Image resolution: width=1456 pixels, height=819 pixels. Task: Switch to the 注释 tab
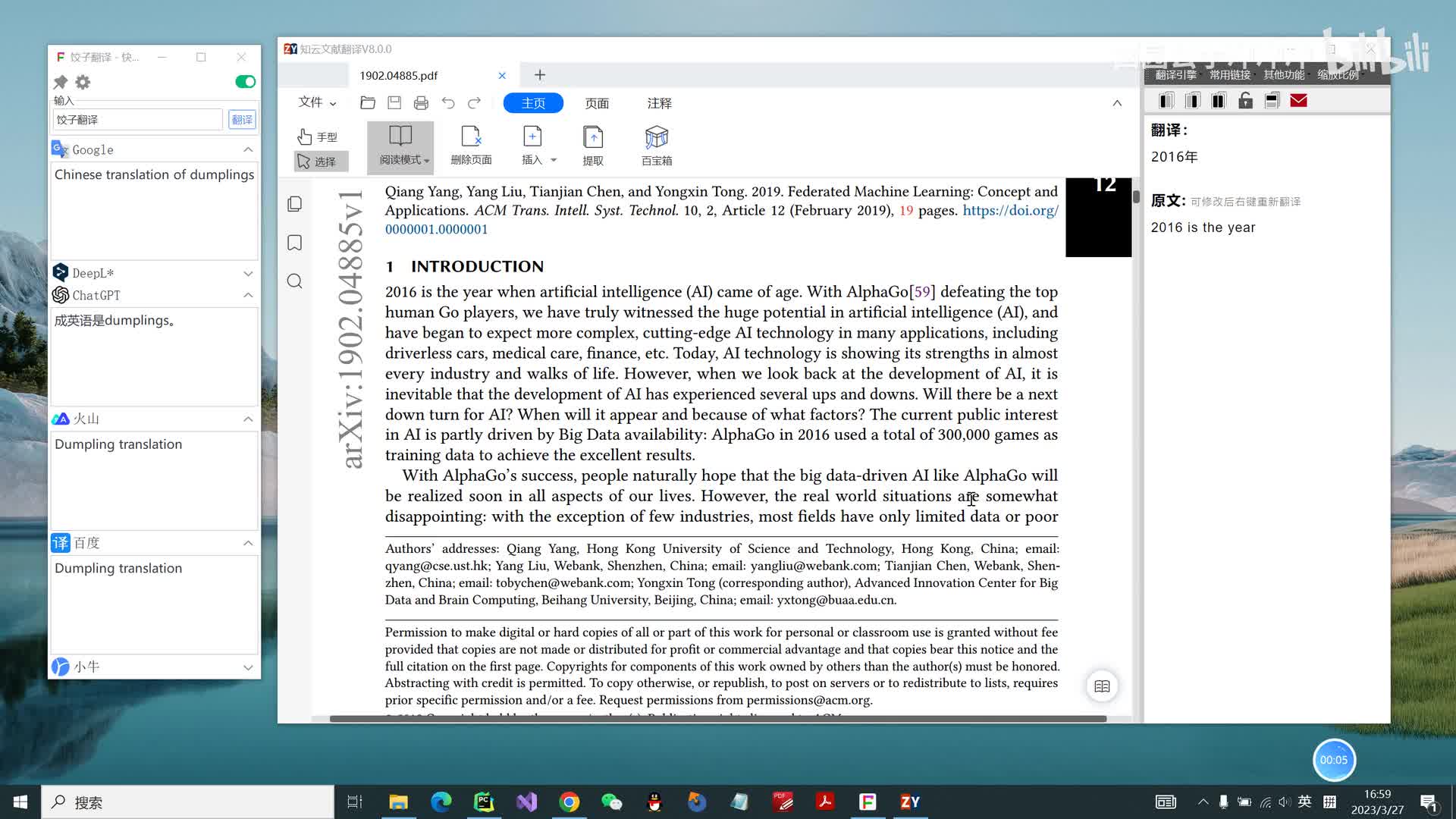(x=659, y=103)
